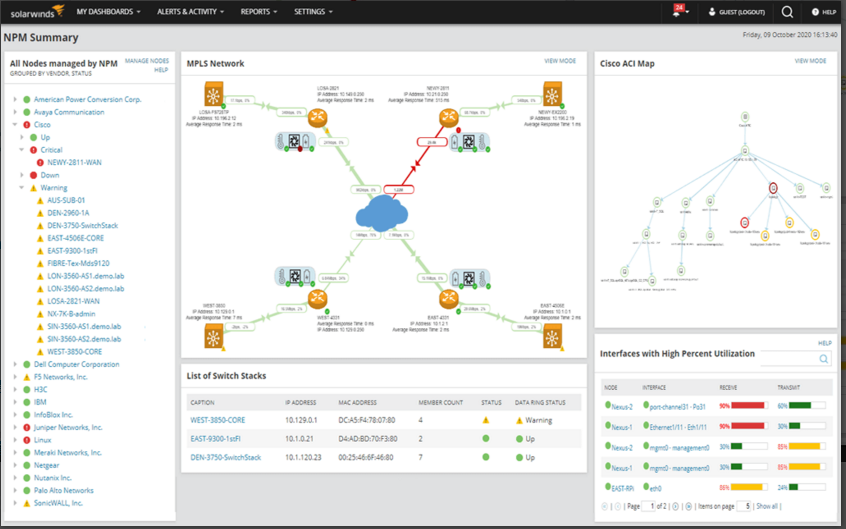Collapse the Cisco vendor group
The height and width of the screenshot is (529, 846).
[x=15, y=125]
